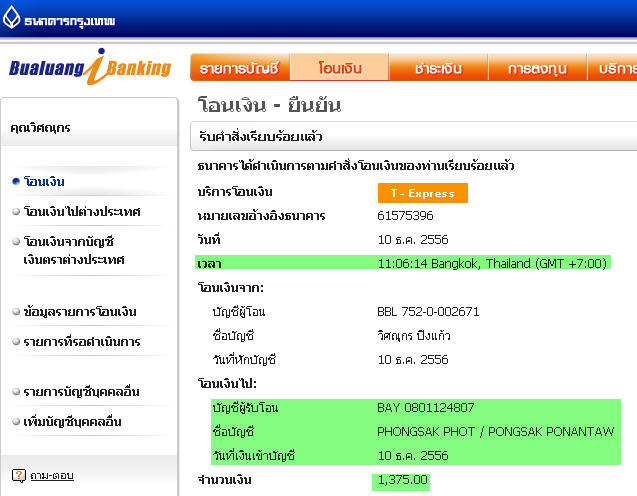637x496 pixels.
Task: Click the บริการโอนเงิน label
Action: [x=235, y=192]
